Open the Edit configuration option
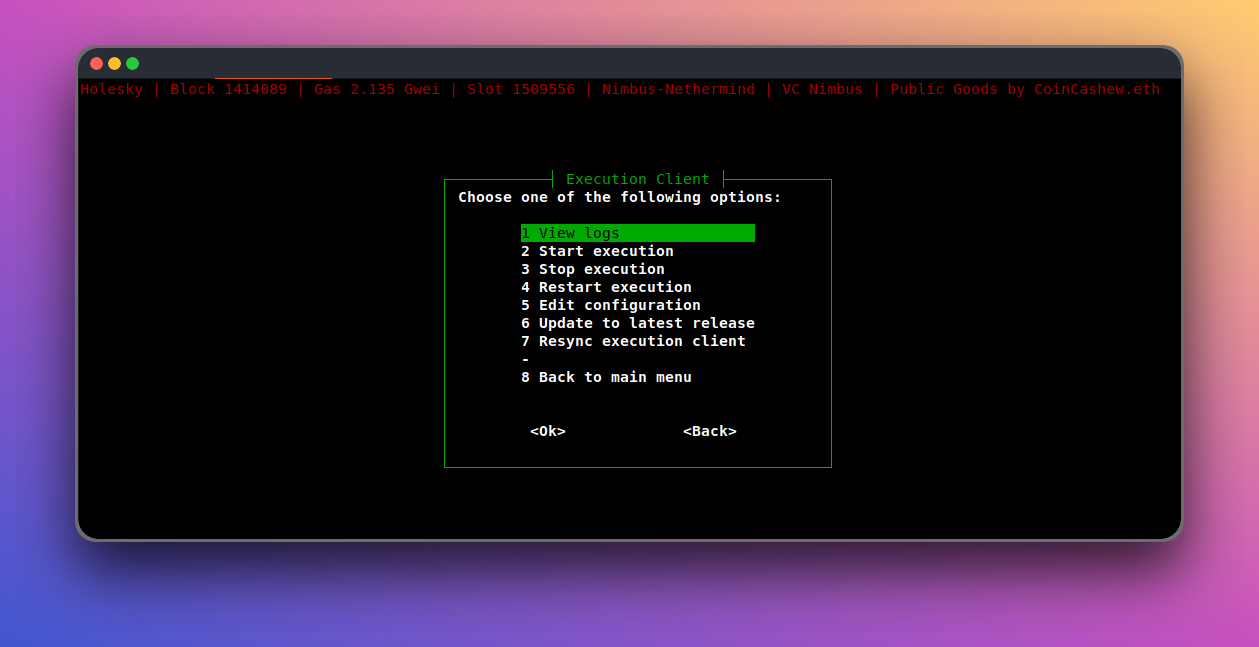 610,305
